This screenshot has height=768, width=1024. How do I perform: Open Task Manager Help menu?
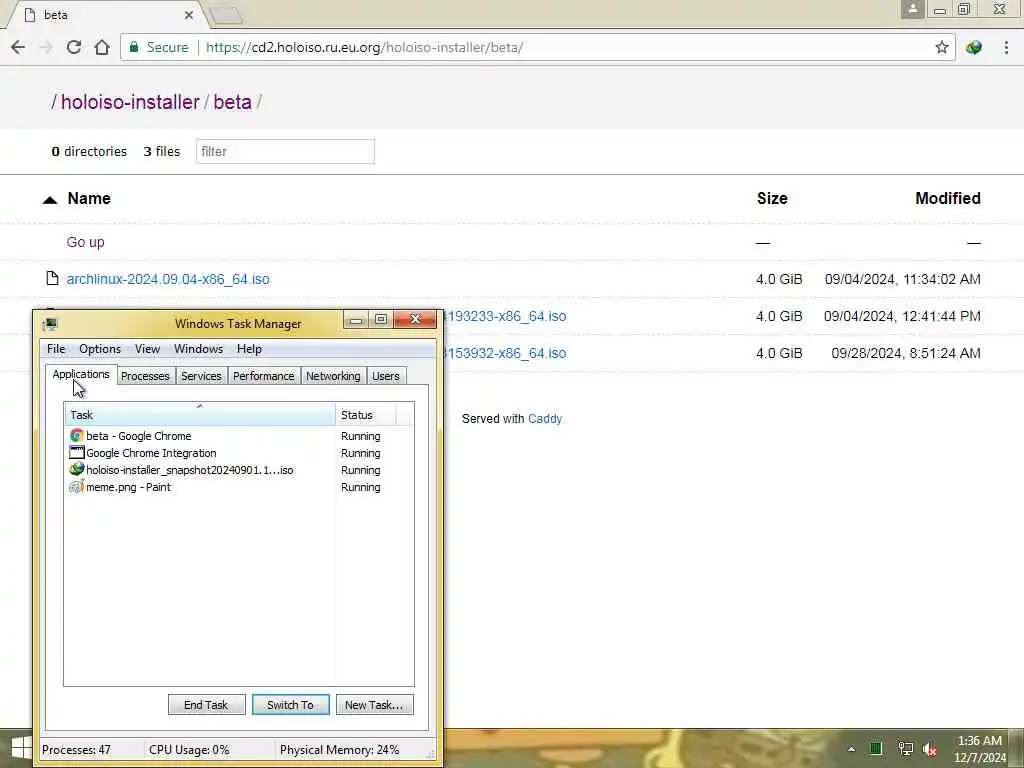point(249,349)
